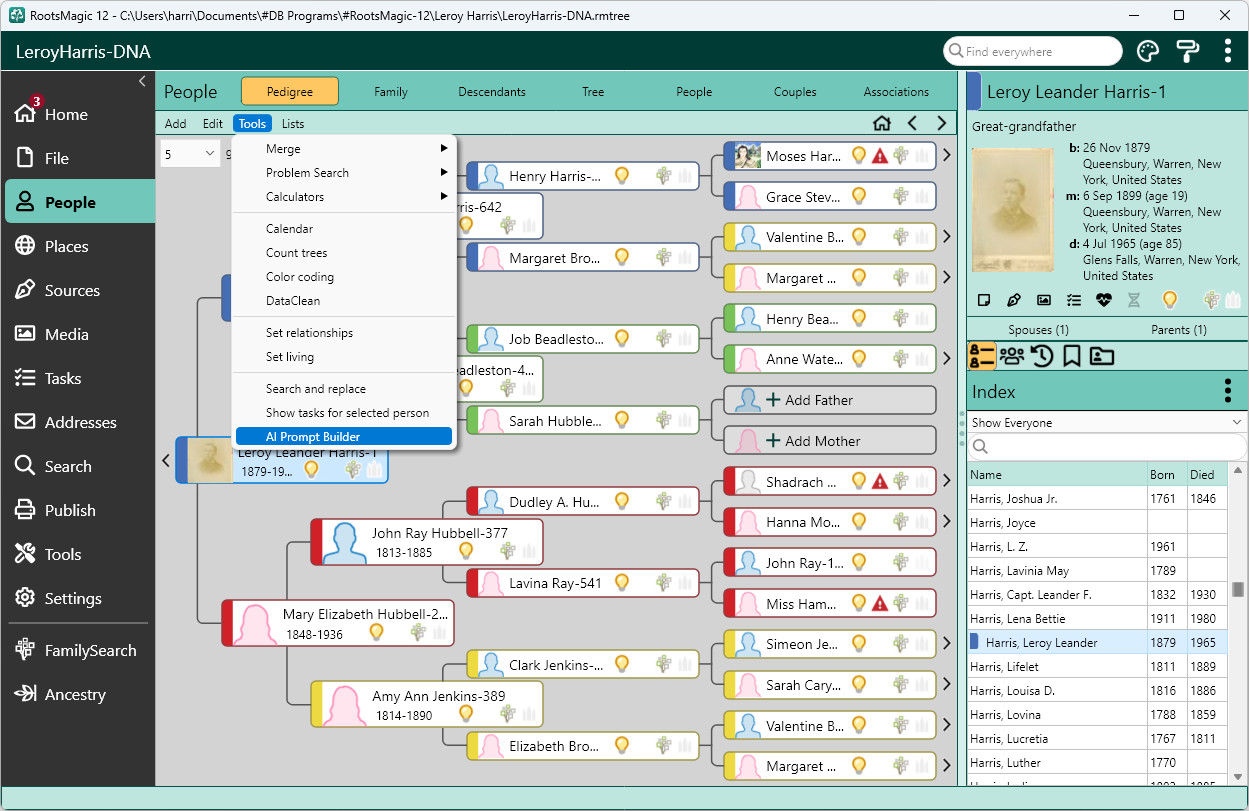Open the generations count dropdown
1249x811 pixels.
(x=190, y=154)
